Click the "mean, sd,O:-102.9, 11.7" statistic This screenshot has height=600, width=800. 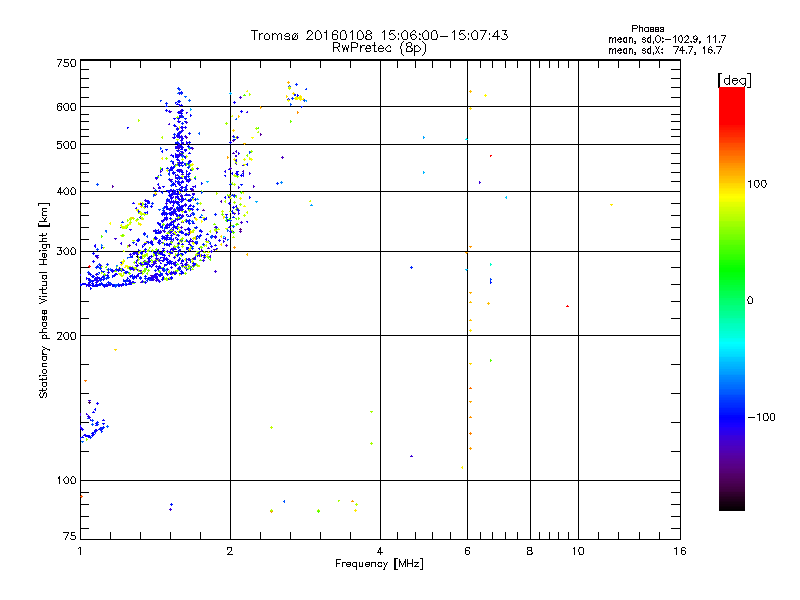click(x=667, y=39)
